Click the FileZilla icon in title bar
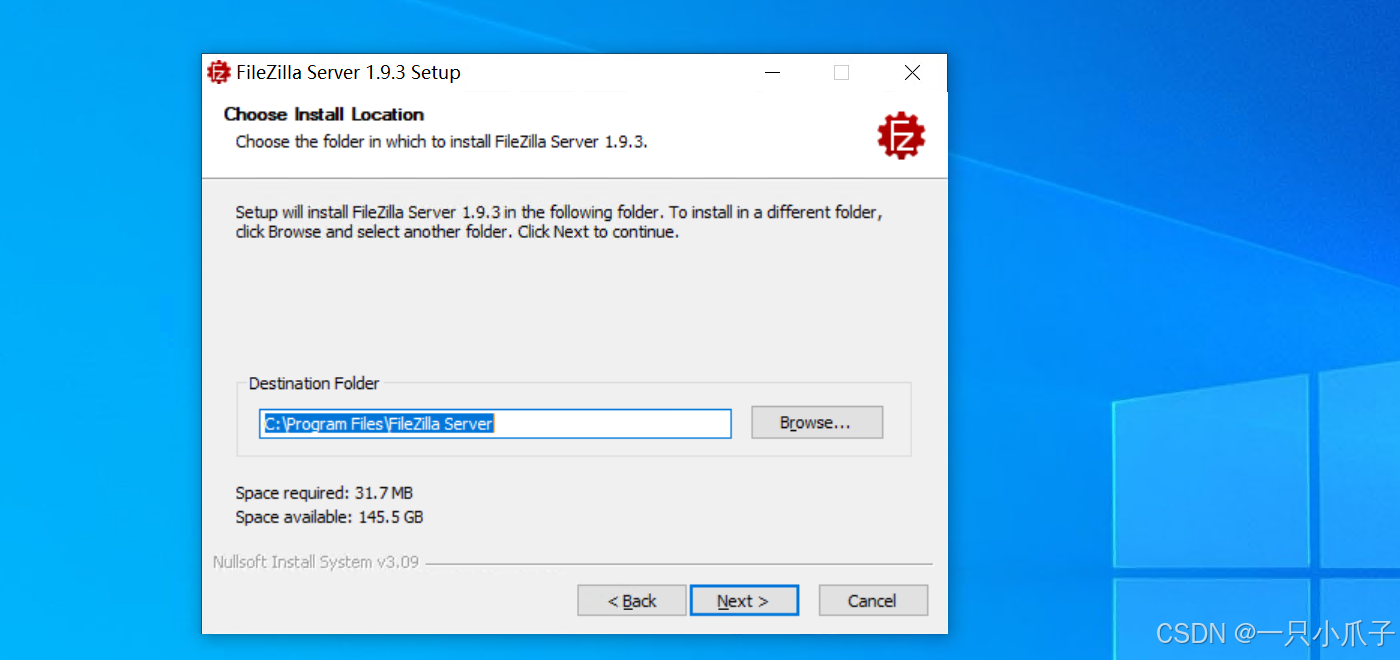 click(x=219, y=72)
